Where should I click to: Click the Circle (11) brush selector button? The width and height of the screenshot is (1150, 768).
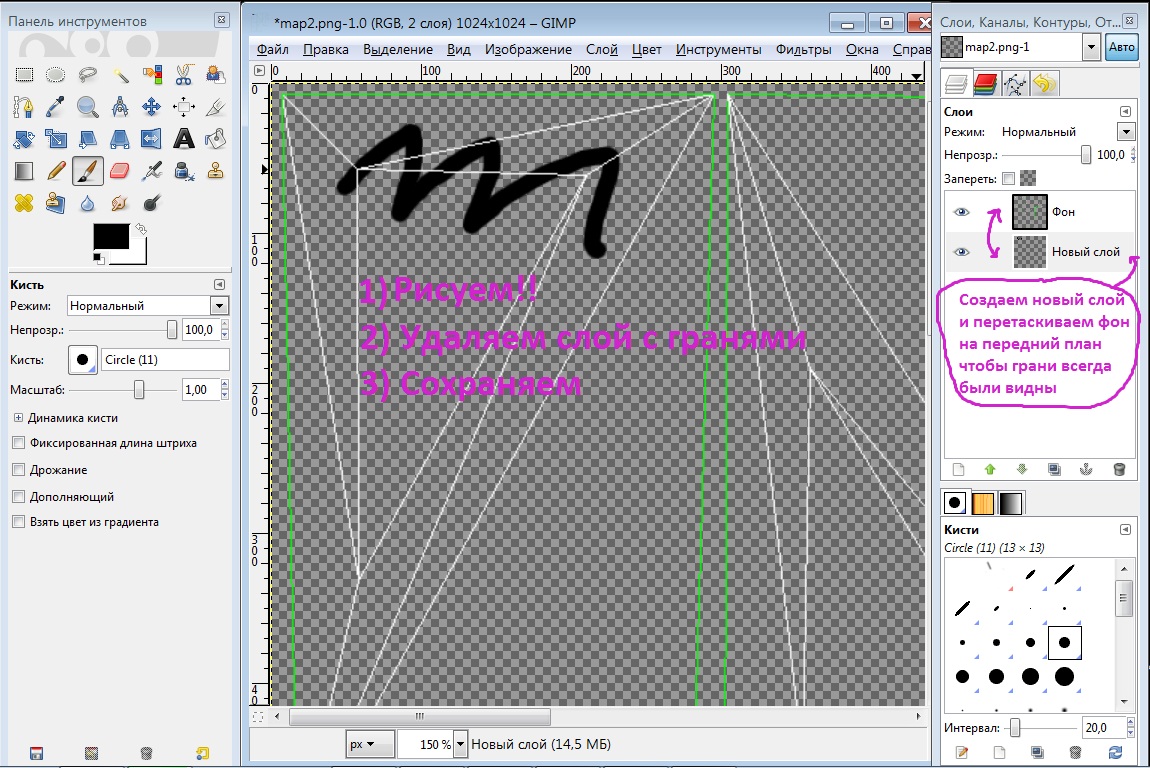[x=82, y=360]
